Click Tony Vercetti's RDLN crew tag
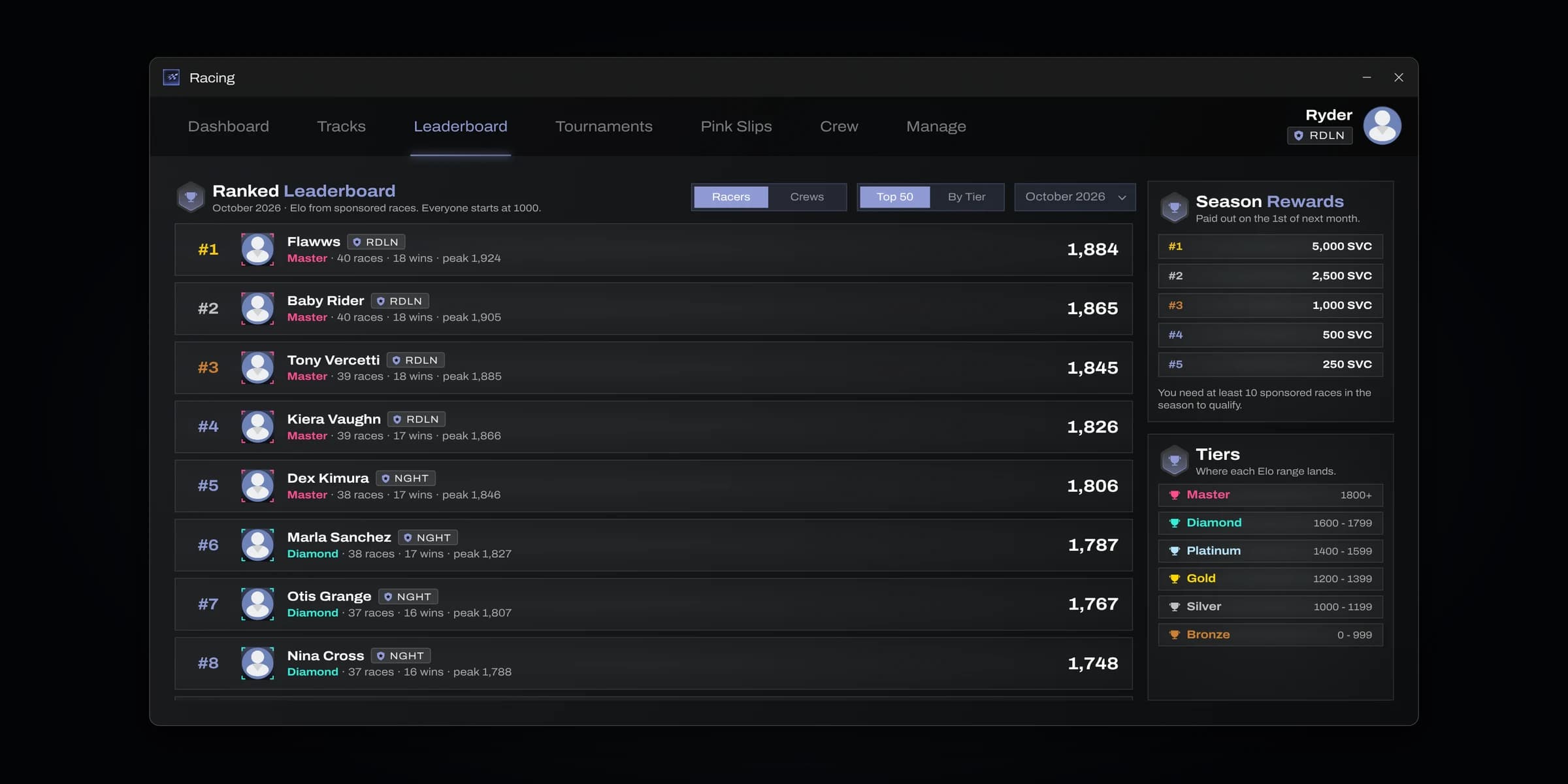This screenshot has width=1568, height=784. (416, 360)
